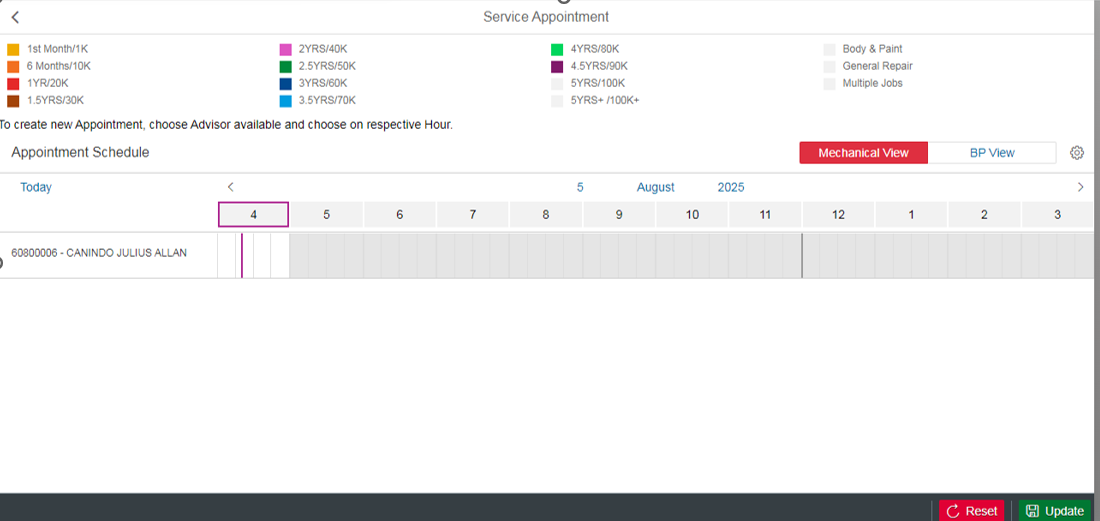Select the 10 o'clock hour header
The width and height of the screenshot is (1100, 521).
pyautogui.click(x=692, y=215)
